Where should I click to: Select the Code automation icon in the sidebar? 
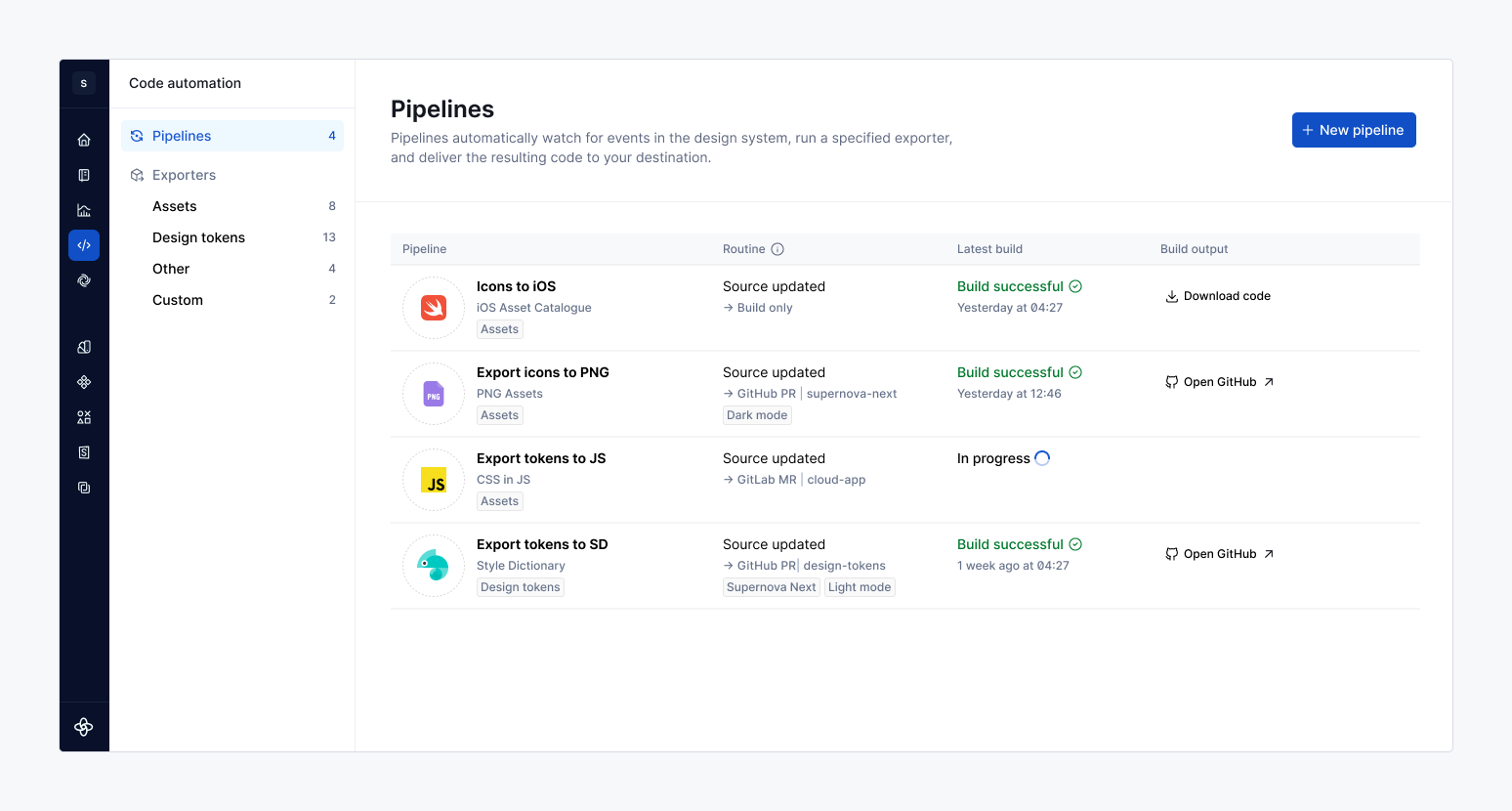click(84, 245)
